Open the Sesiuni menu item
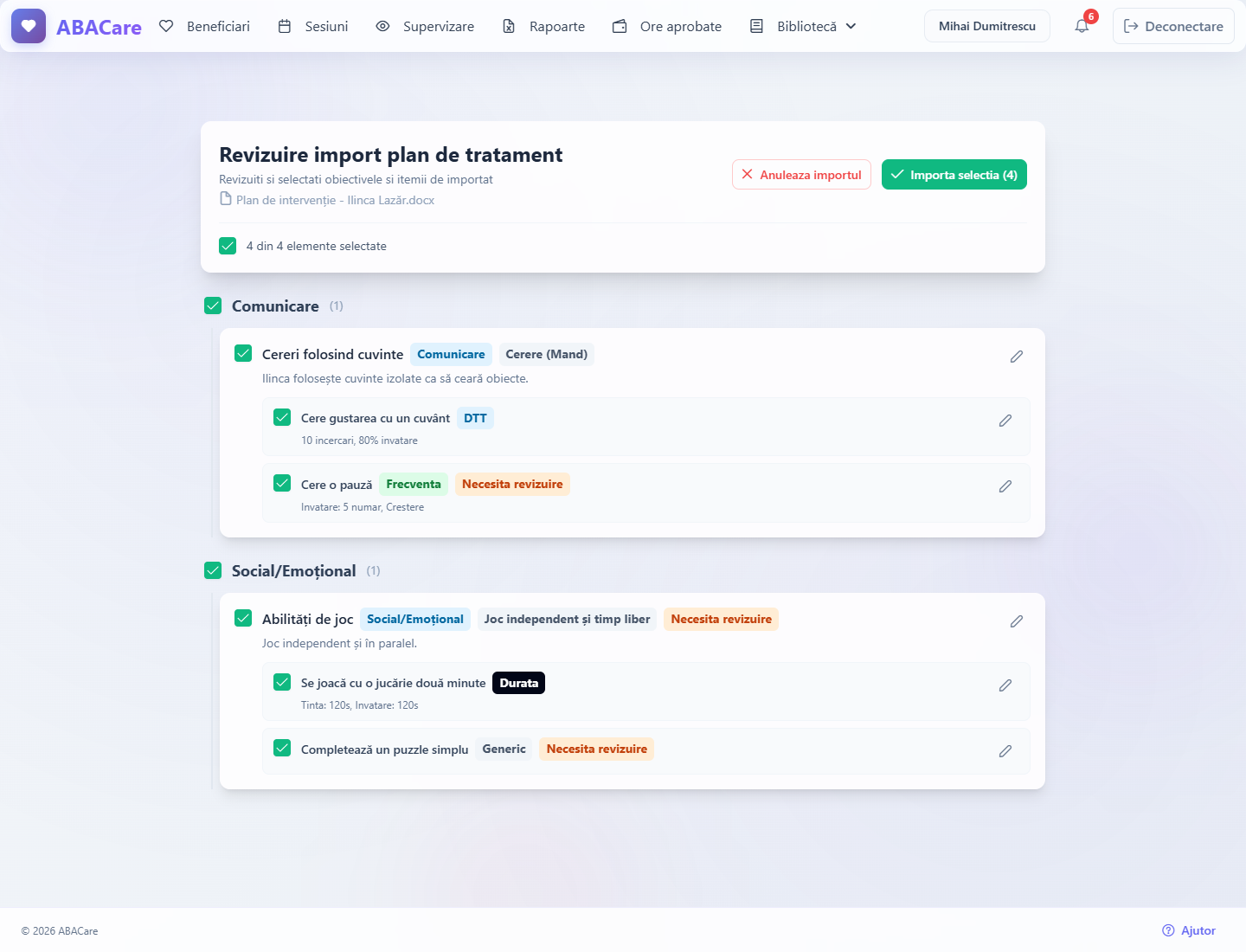1246x952 pixels. (x=313, y=26)
